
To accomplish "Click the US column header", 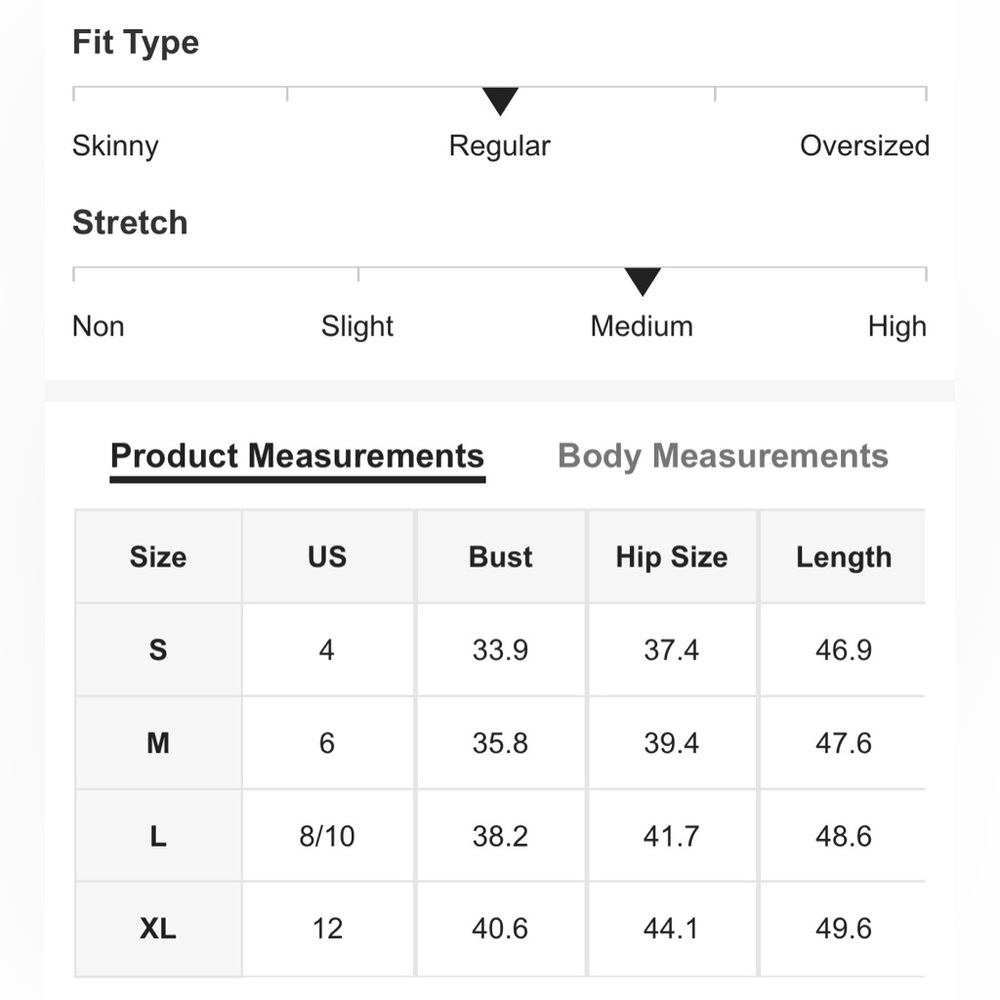I will pos(327,557).
